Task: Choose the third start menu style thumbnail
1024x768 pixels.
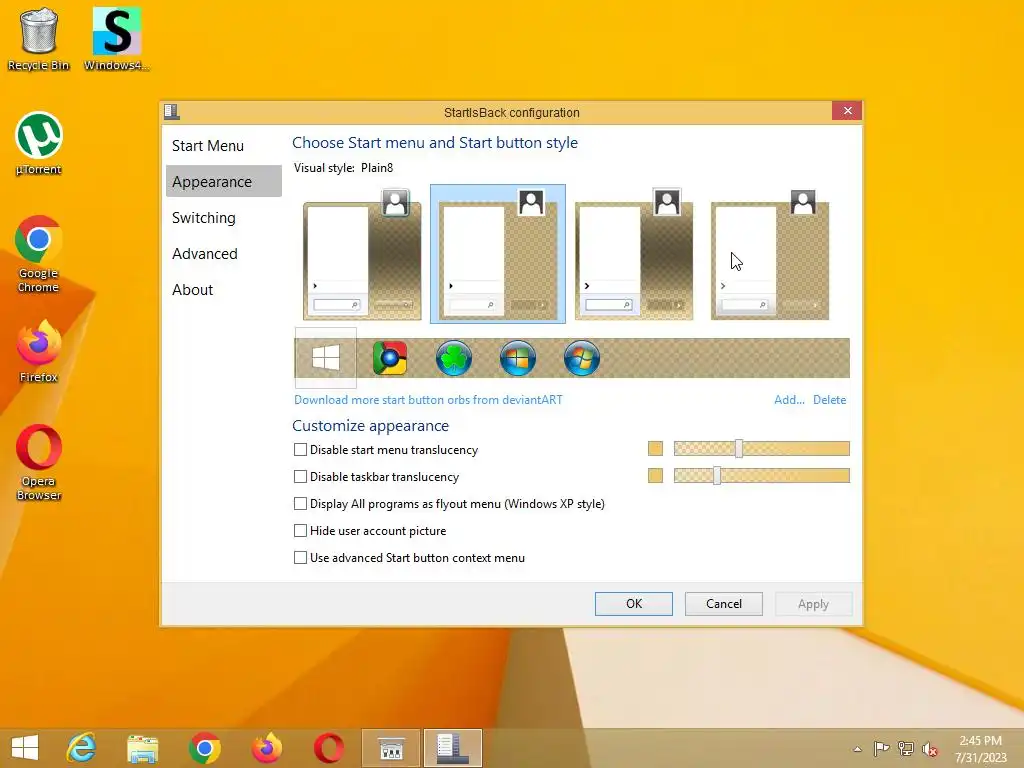Action: coord(633,254)
